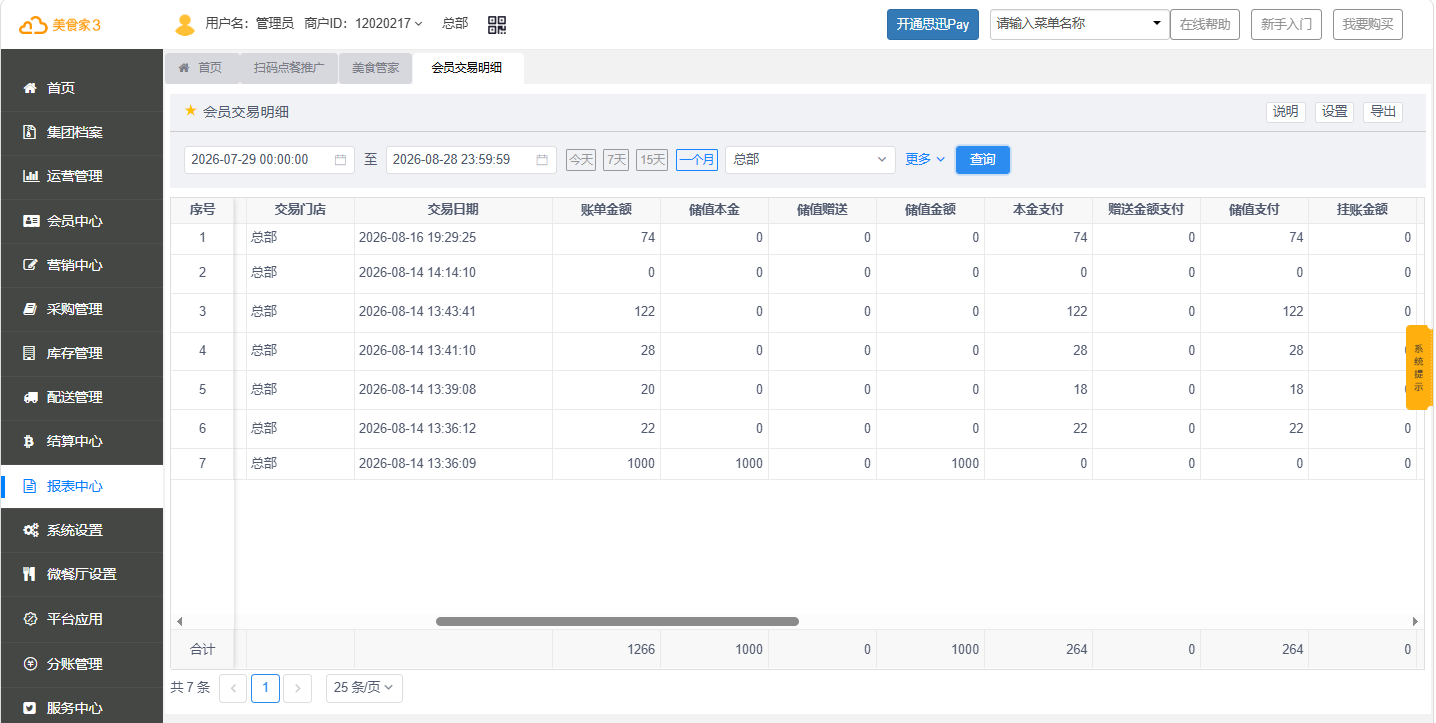Viewport: 1436px width, 723px height.
Task: Click the 设置 button
Action: [x=1335, y=112]
